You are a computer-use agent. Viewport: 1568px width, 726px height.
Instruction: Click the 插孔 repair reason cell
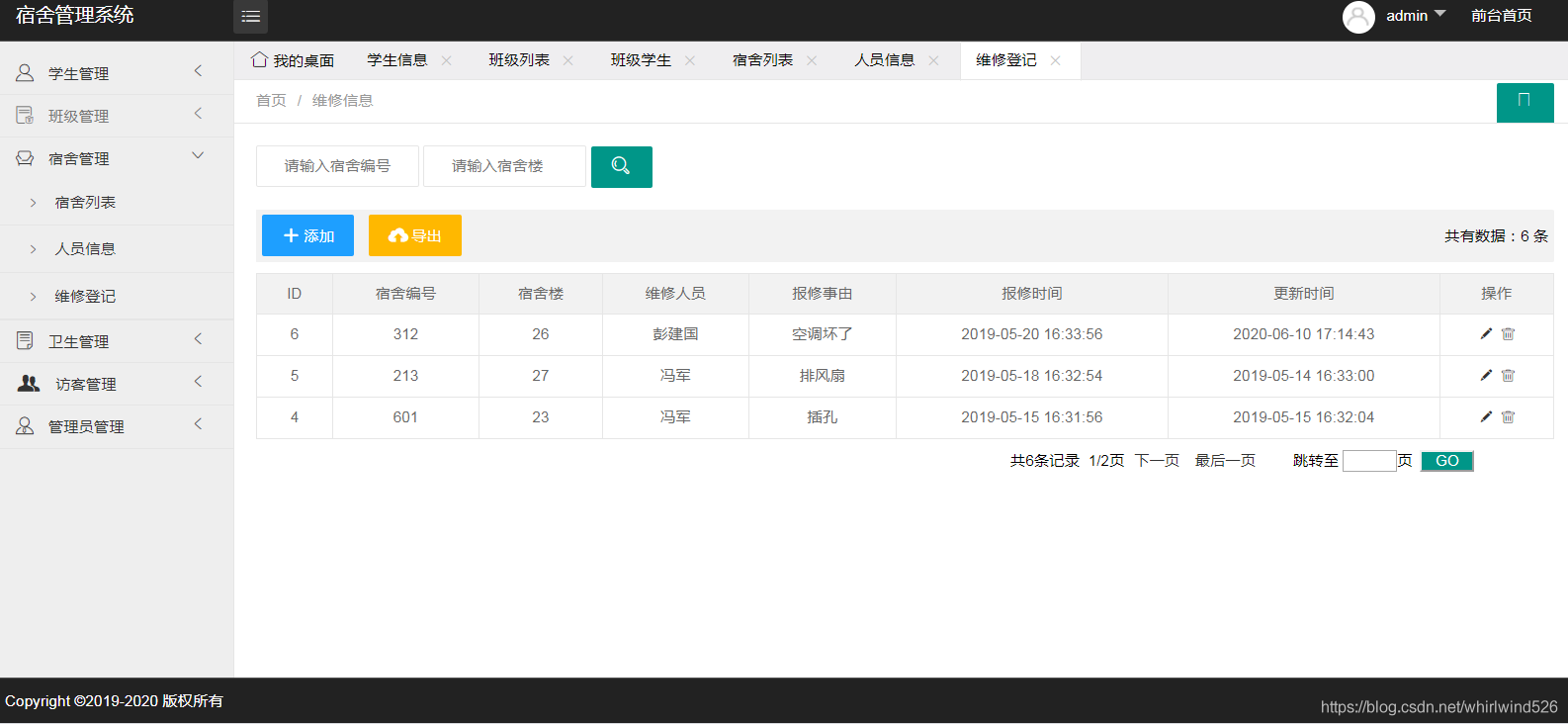(x=822, y=417)
